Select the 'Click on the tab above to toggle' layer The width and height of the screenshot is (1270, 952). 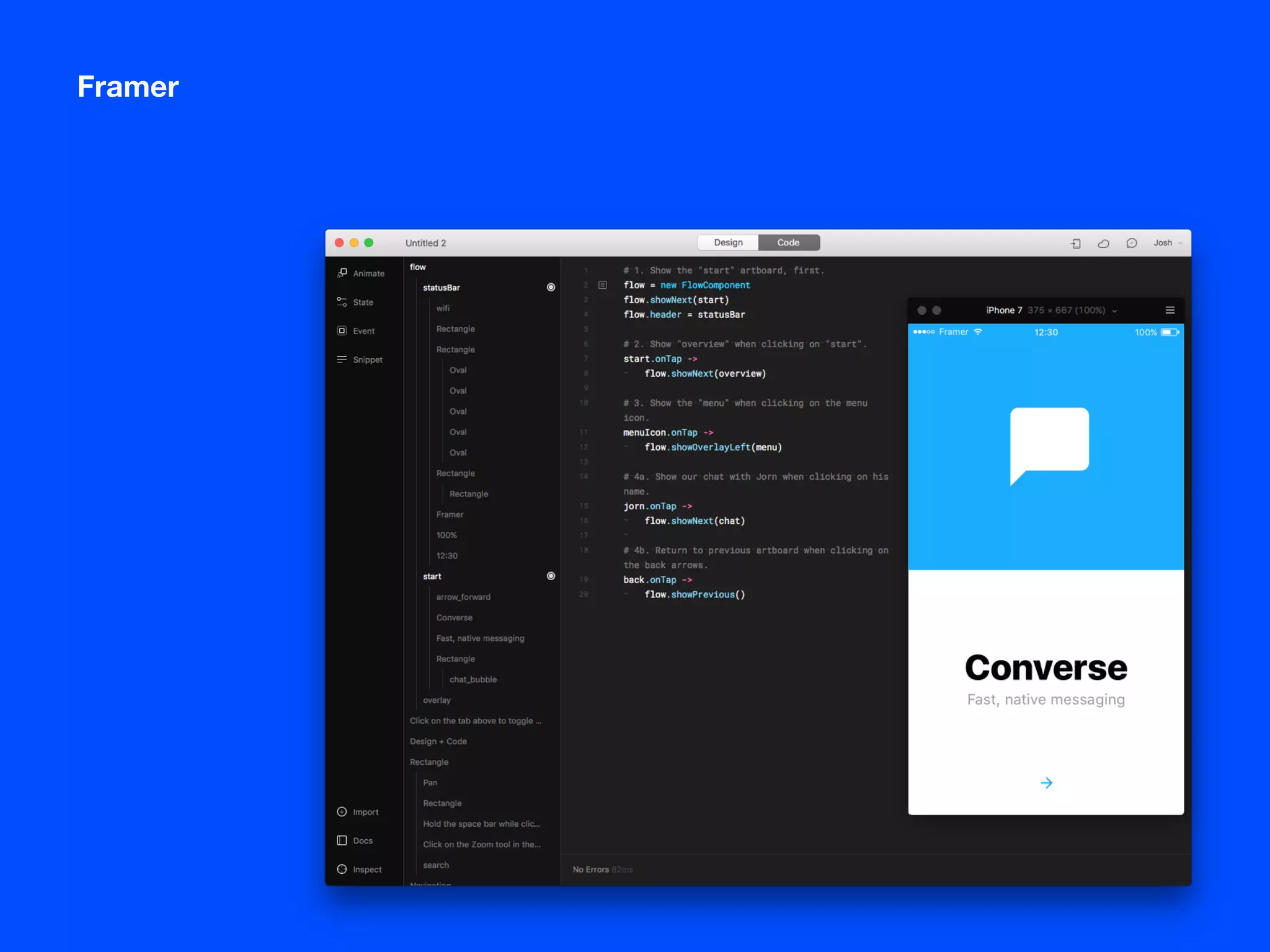pos(476,721)
